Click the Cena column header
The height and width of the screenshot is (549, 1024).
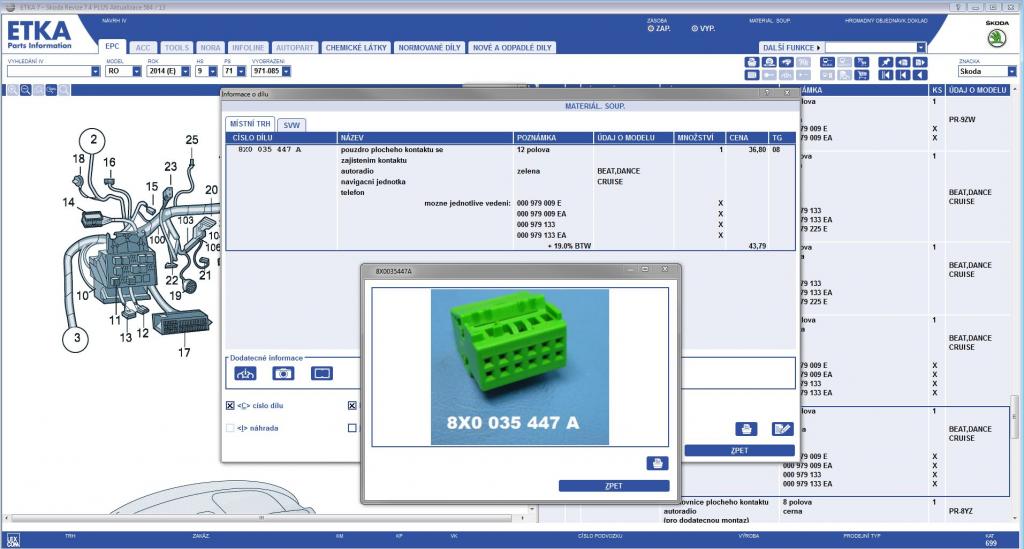point(748,138)
